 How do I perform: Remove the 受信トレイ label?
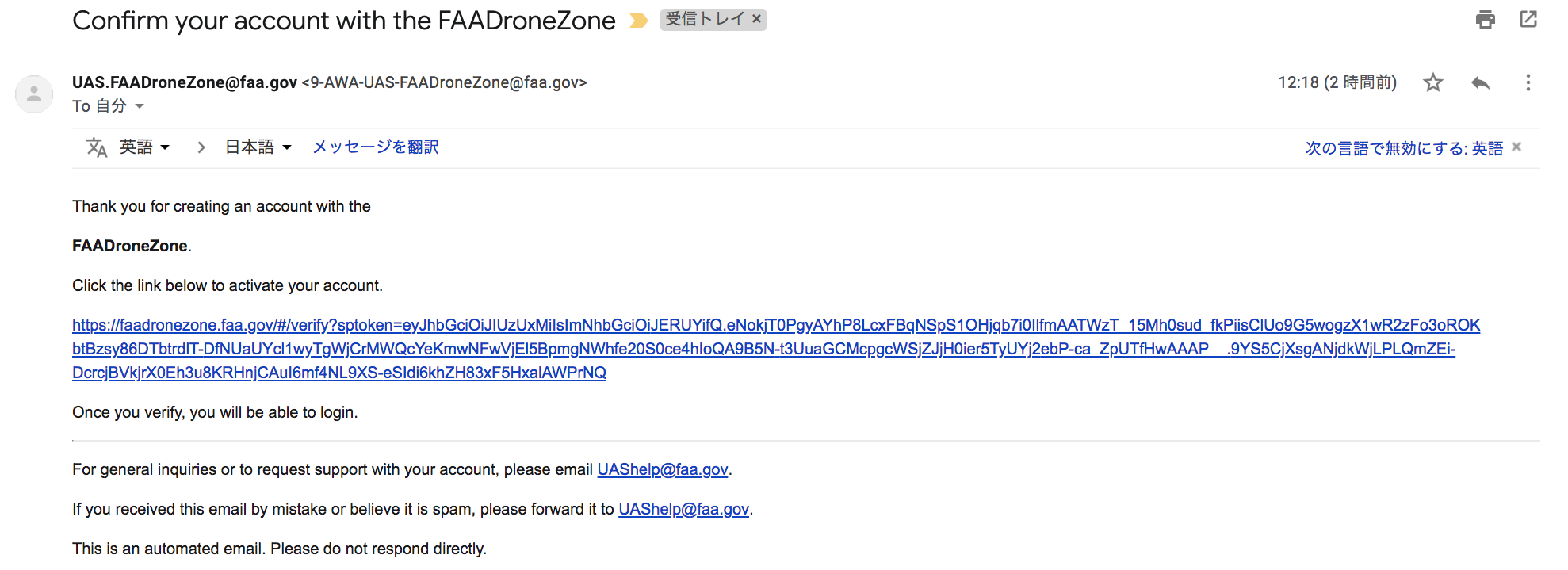click(756, 19)
